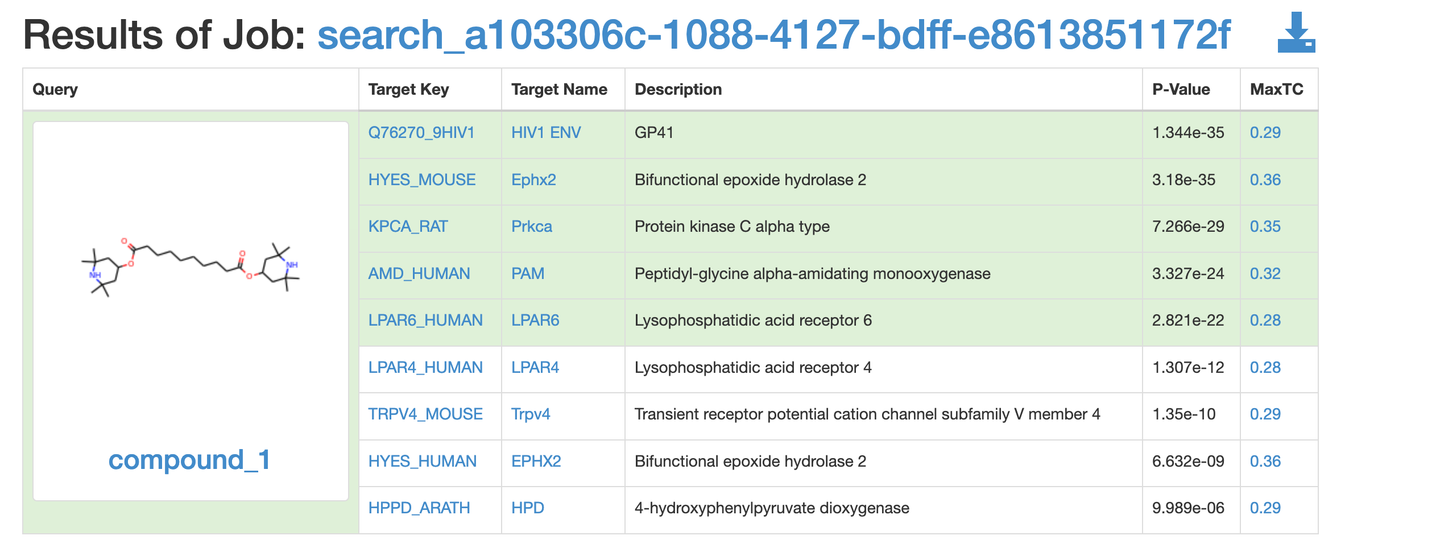The height and width of the screenshot is (558, 1440).
Task: Open the search job ID link
Action: 774,35
